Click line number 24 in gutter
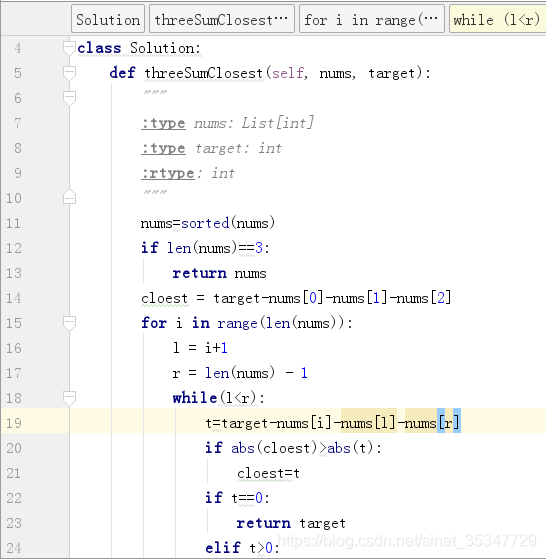 click(x=14, y=548)
